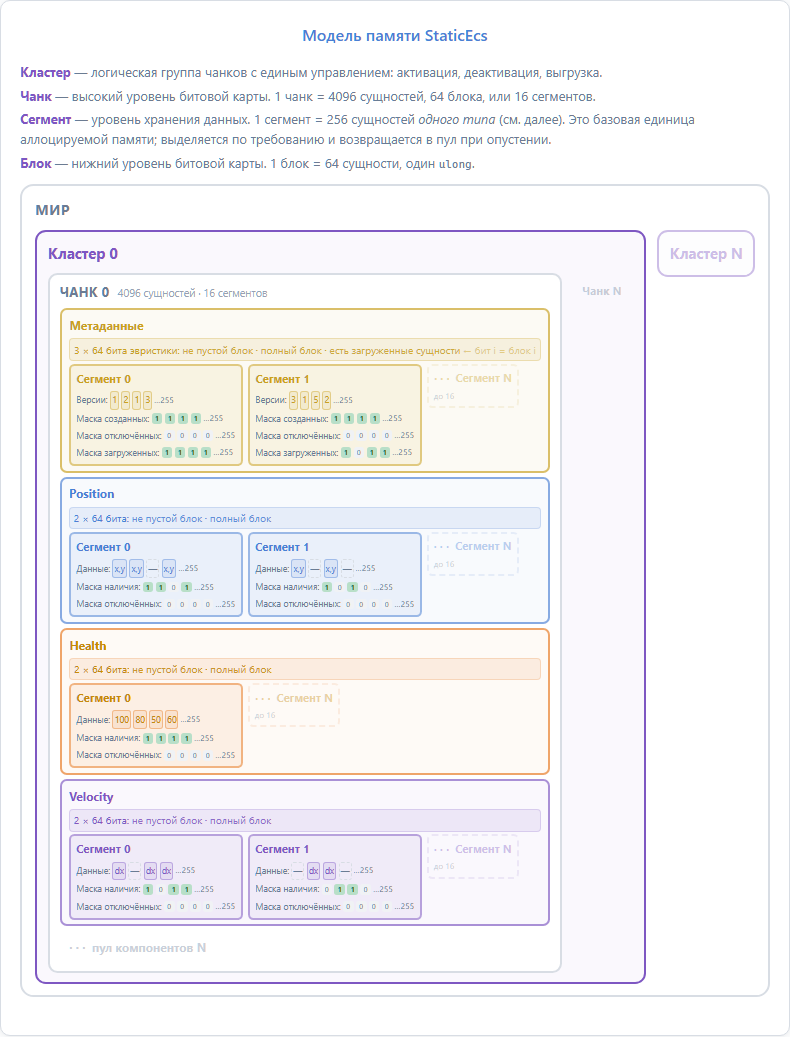Click "Маска наличия" in Health Сегмент 0
Image resolution: width=790 pixels, height=1037 pixels.
[x=108, y=738]
